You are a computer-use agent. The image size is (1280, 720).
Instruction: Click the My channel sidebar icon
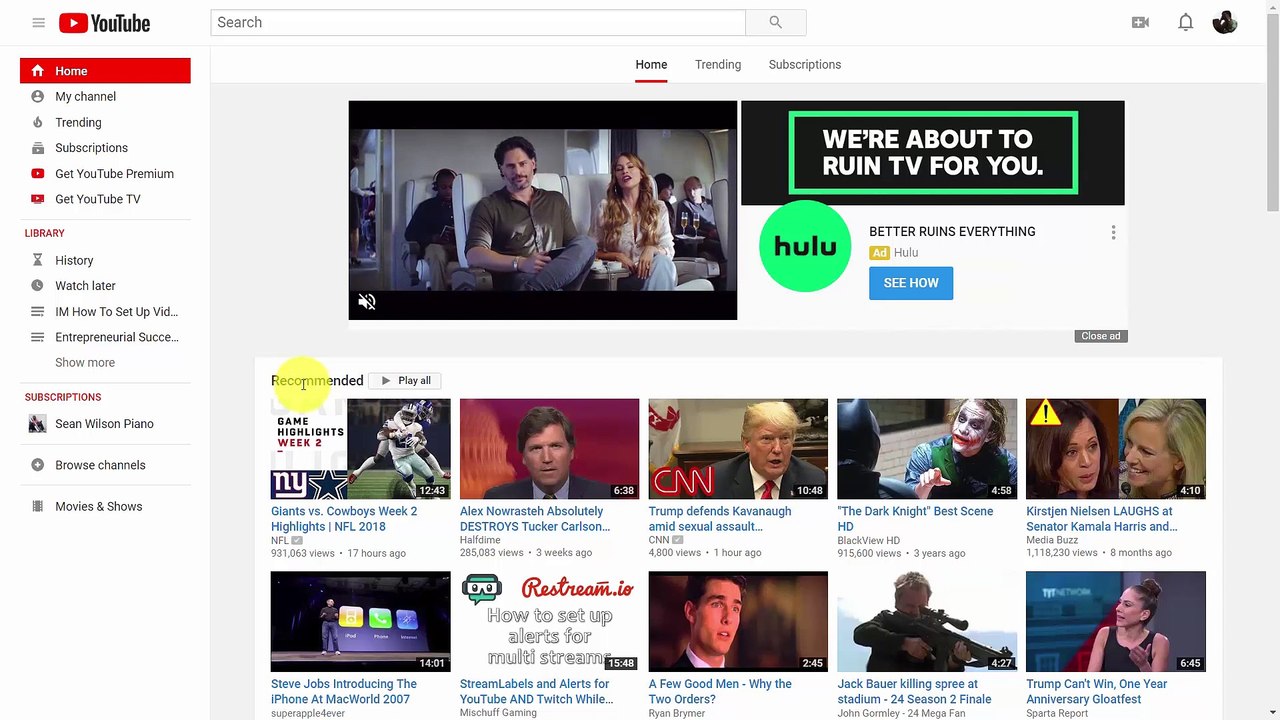pos(37,96)
